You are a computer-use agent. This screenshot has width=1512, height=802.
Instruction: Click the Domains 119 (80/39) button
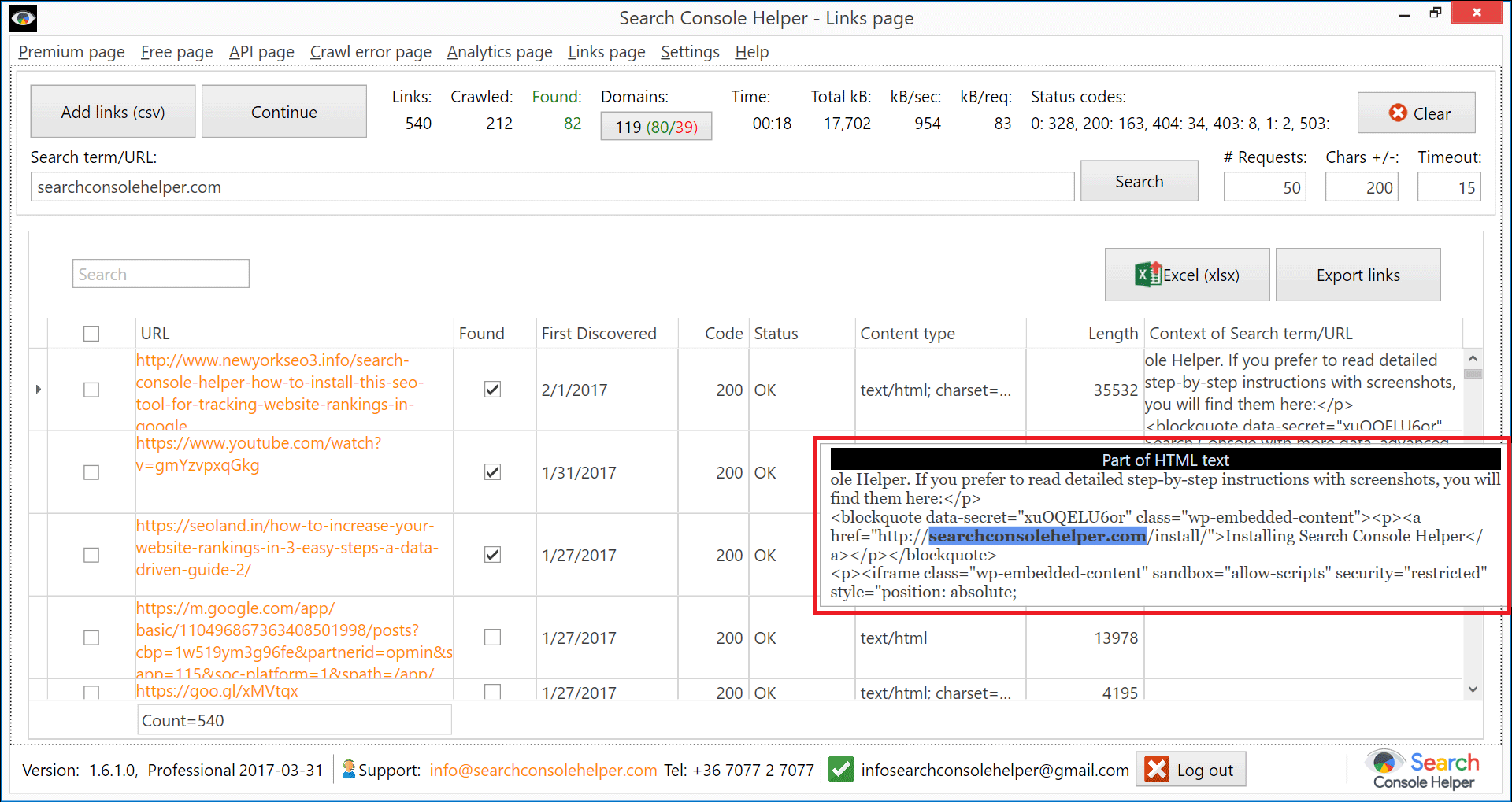click(x=656, y=127)
